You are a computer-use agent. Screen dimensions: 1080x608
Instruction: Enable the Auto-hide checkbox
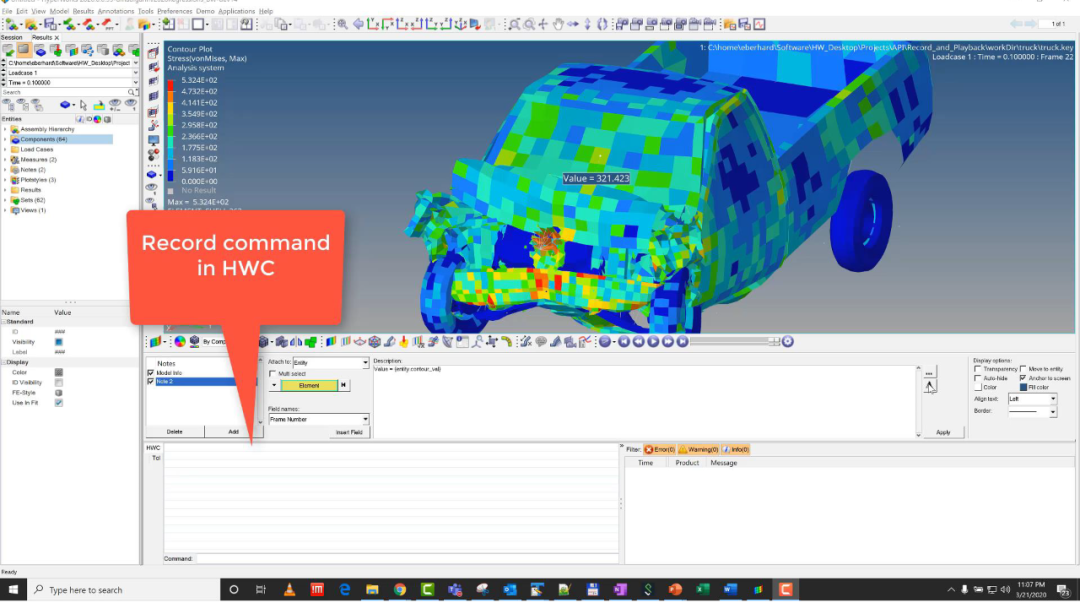[x=978, y=378]
